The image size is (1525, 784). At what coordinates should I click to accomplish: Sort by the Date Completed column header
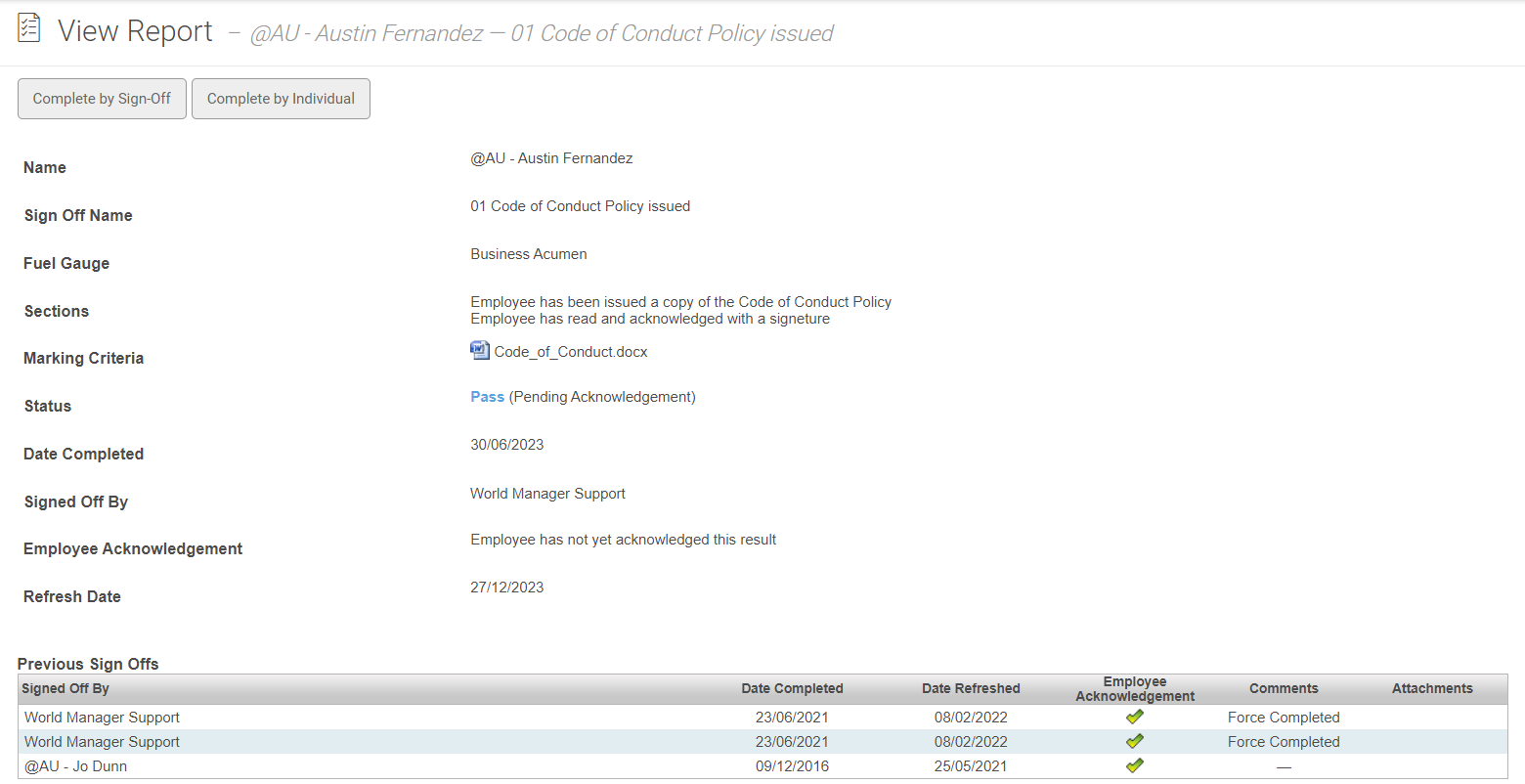792,688
